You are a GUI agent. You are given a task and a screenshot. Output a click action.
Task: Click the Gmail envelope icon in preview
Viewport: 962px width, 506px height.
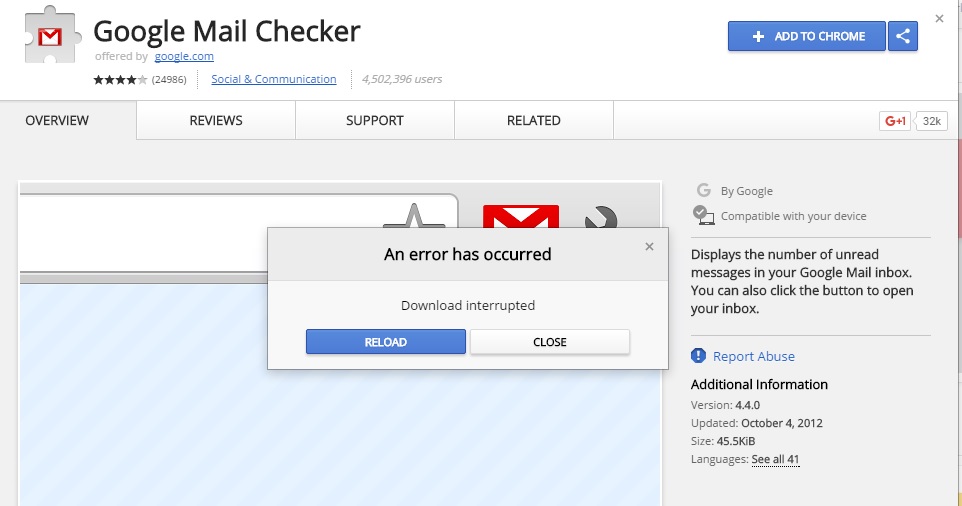coord(520,217)
